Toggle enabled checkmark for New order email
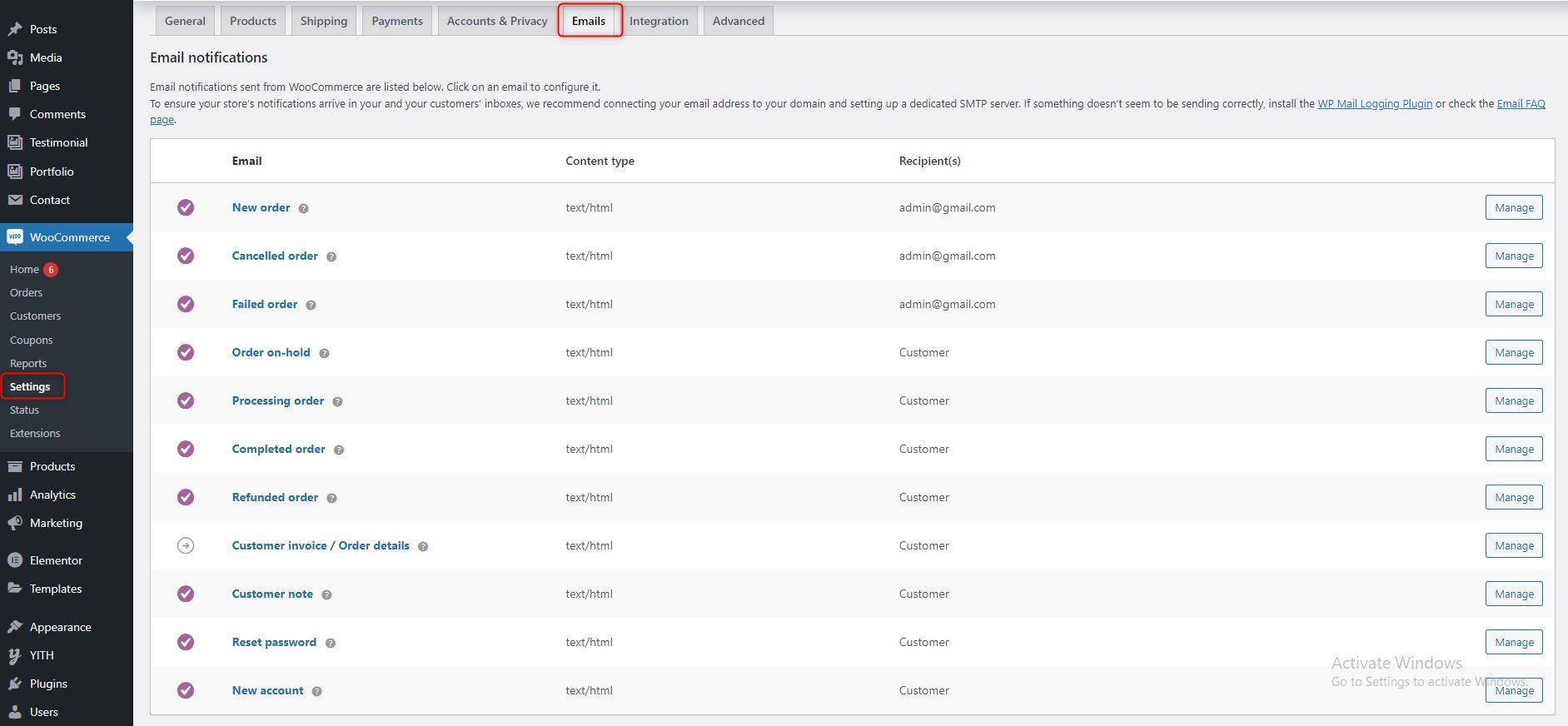The height and width of the screenshot is (726, 1568). [186, 207]
